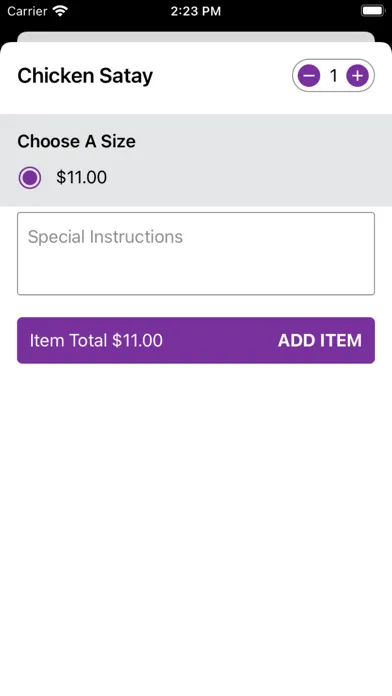Screen dimensions: 392x696
Task: Tap the Carrier label in status bar
Action: (27, 11)
